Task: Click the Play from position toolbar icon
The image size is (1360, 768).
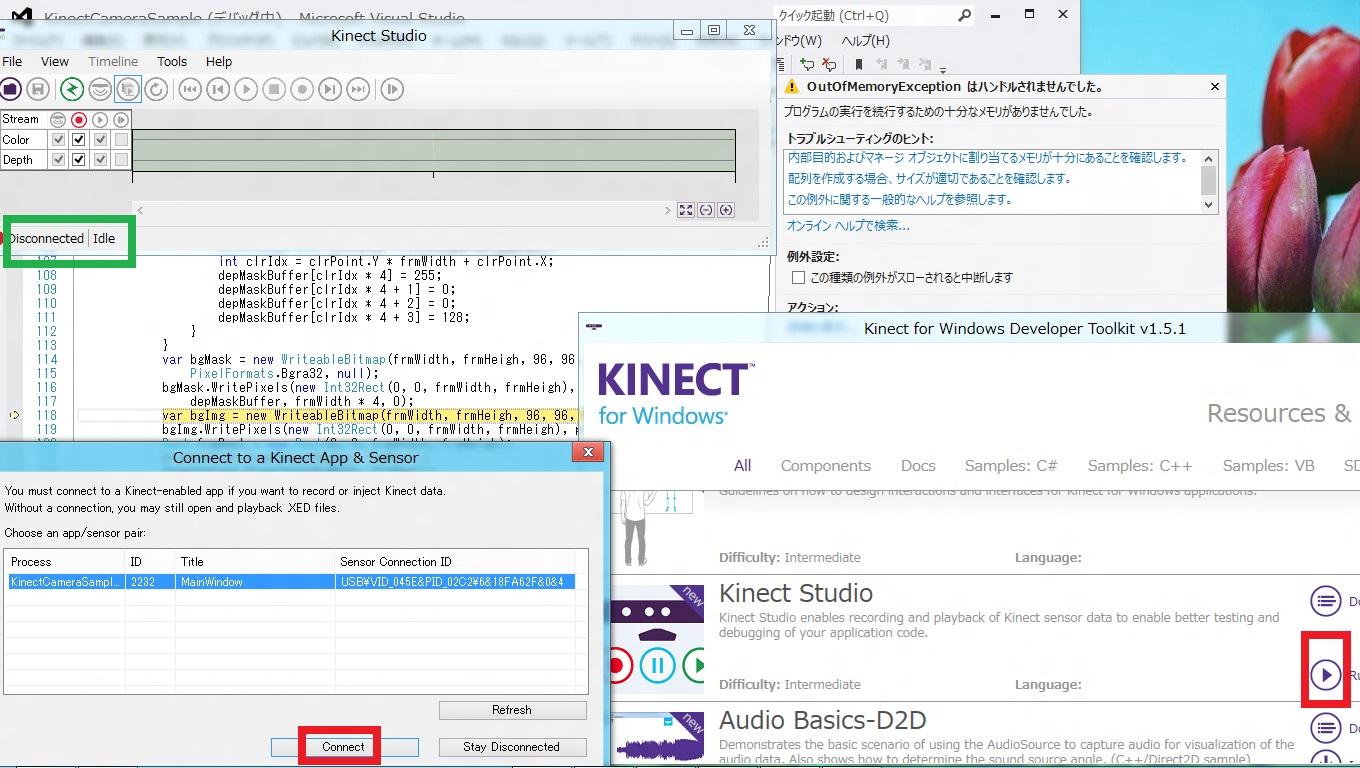Action: pos(392,89)
